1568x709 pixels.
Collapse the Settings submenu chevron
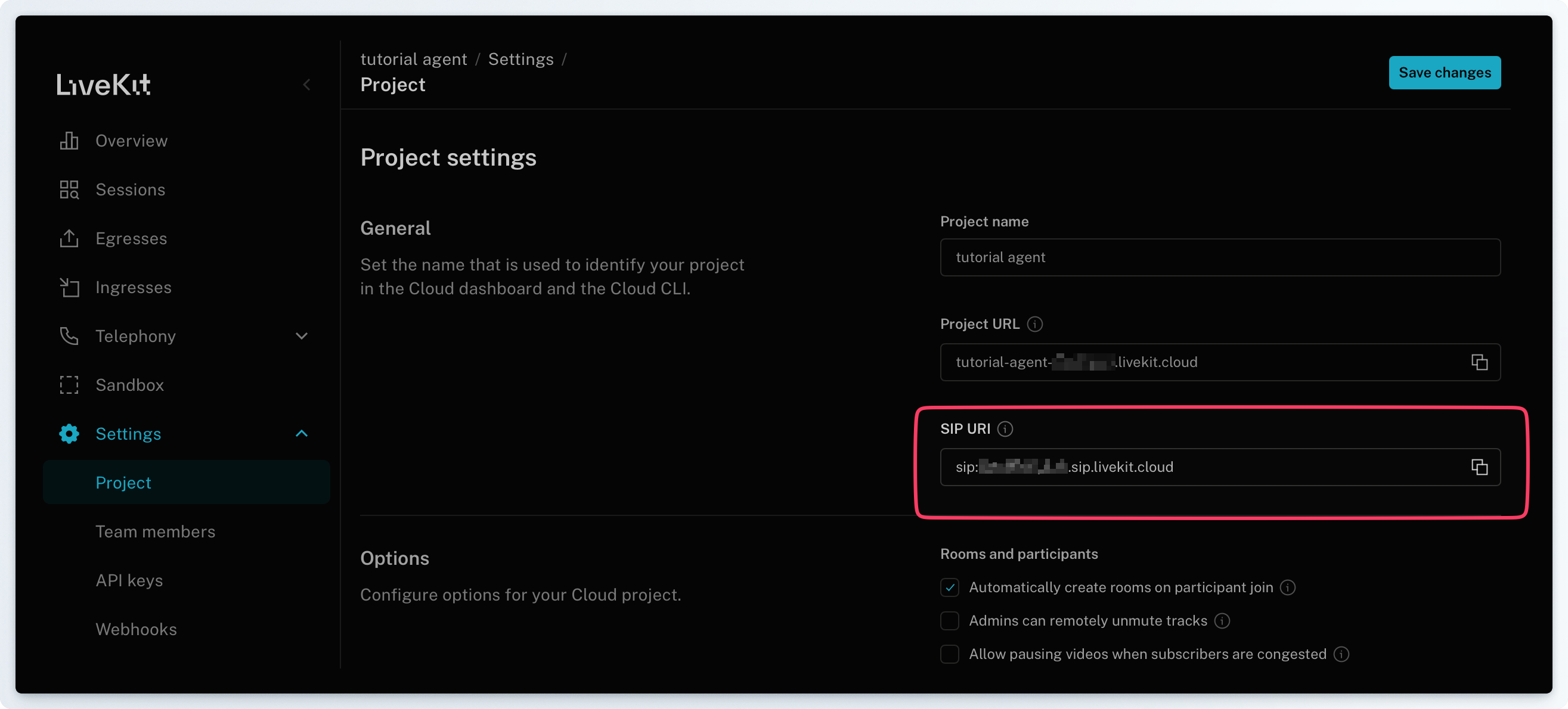(301, 434)
